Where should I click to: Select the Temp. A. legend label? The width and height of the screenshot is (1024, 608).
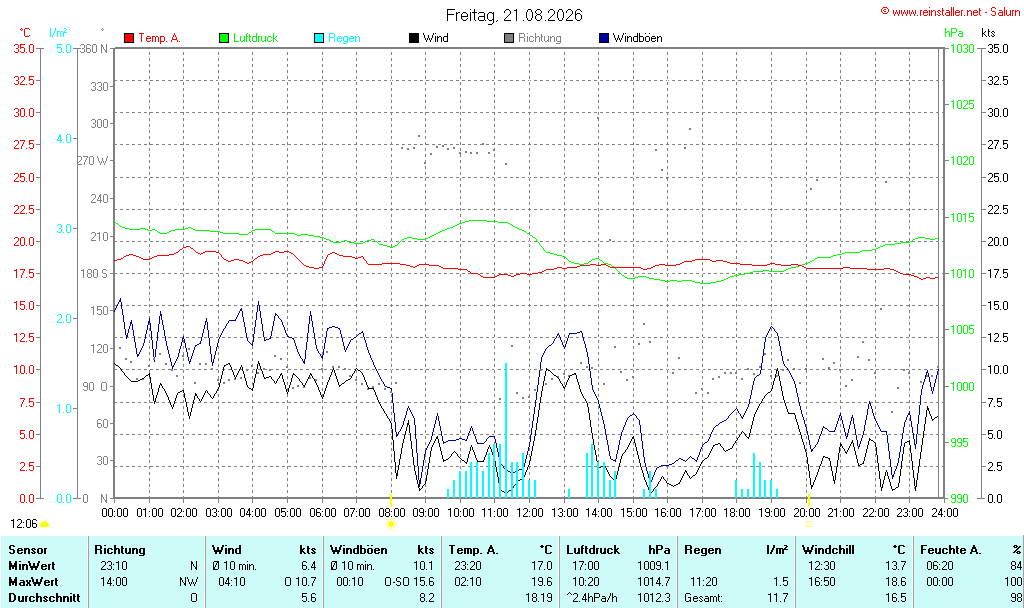pyautogui.click(x=159, y=38)
